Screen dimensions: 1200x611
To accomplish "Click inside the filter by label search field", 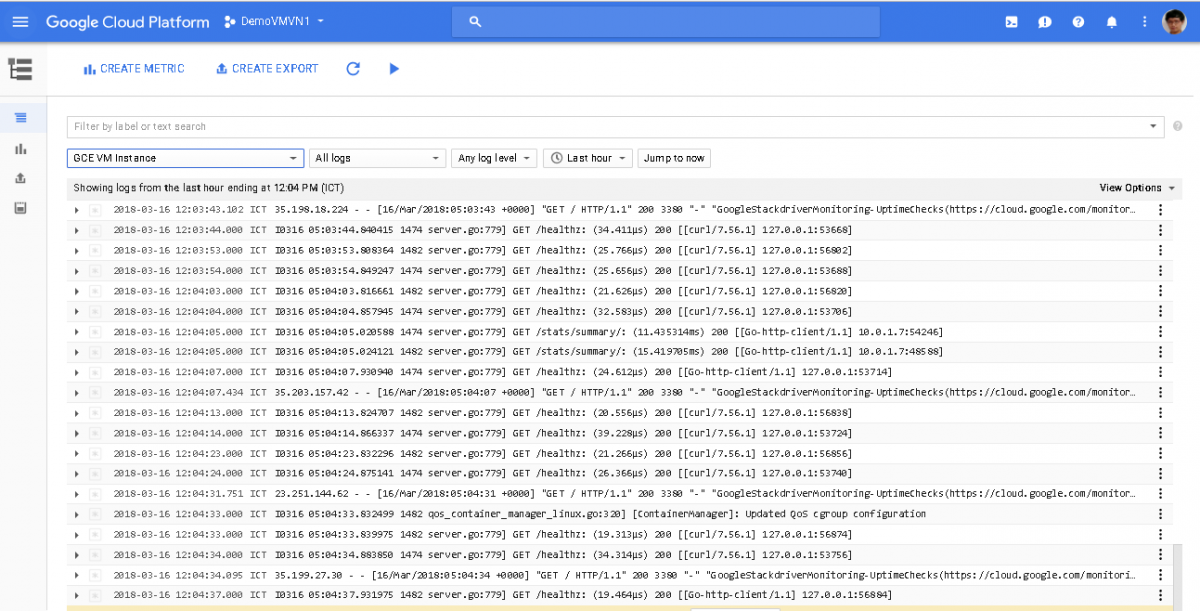I will pos(400,128).
